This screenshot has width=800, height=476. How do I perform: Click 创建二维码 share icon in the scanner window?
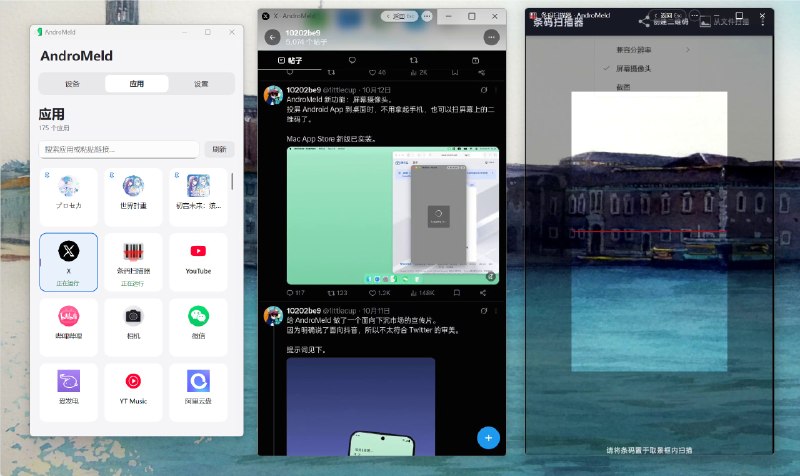(644, 21)
